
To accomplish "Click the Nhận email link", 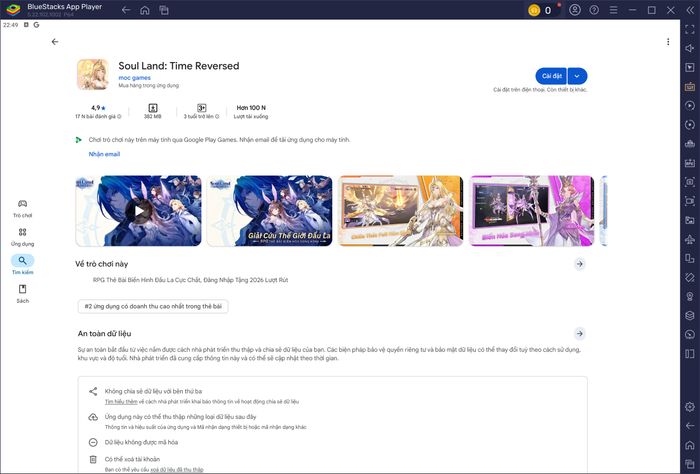I will coord(104,154).
